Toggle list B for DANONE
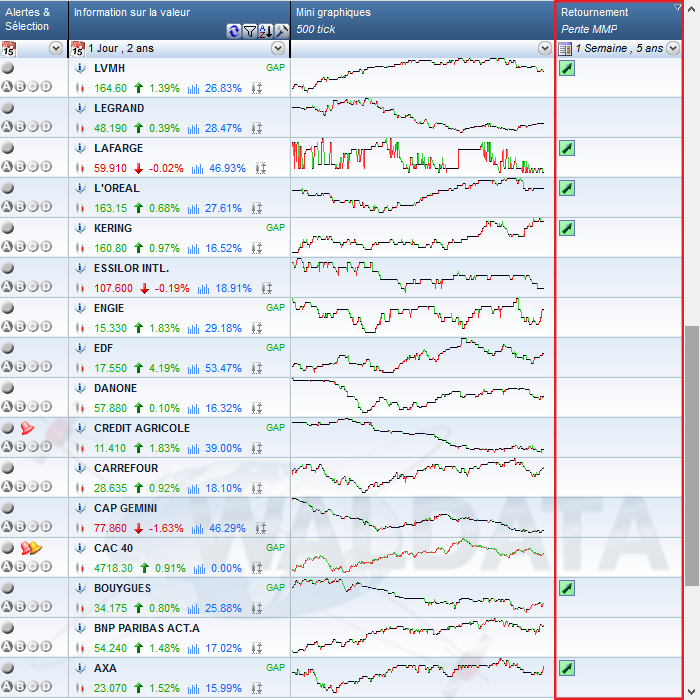Viewport: 700px width, 700px height. click(20, 406)
